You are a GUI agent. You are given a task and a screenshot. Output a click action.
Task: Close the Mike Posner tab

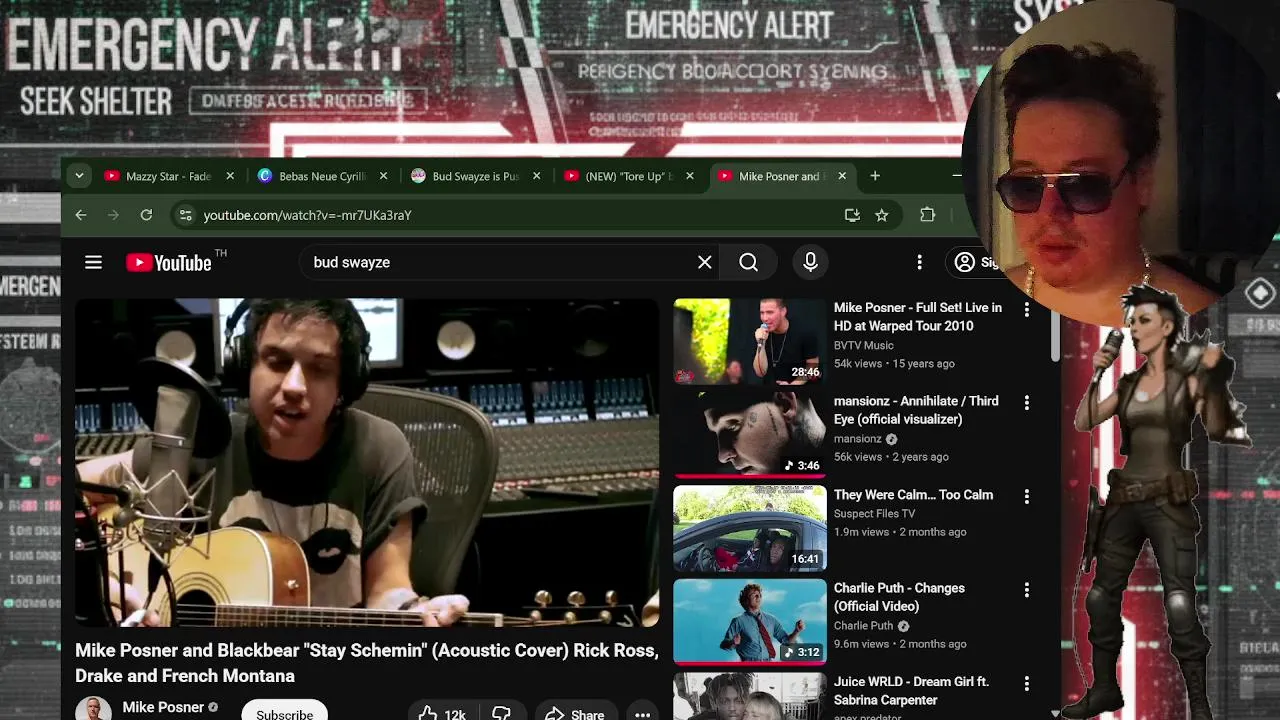pyautogui.click(x=842, y=176)
